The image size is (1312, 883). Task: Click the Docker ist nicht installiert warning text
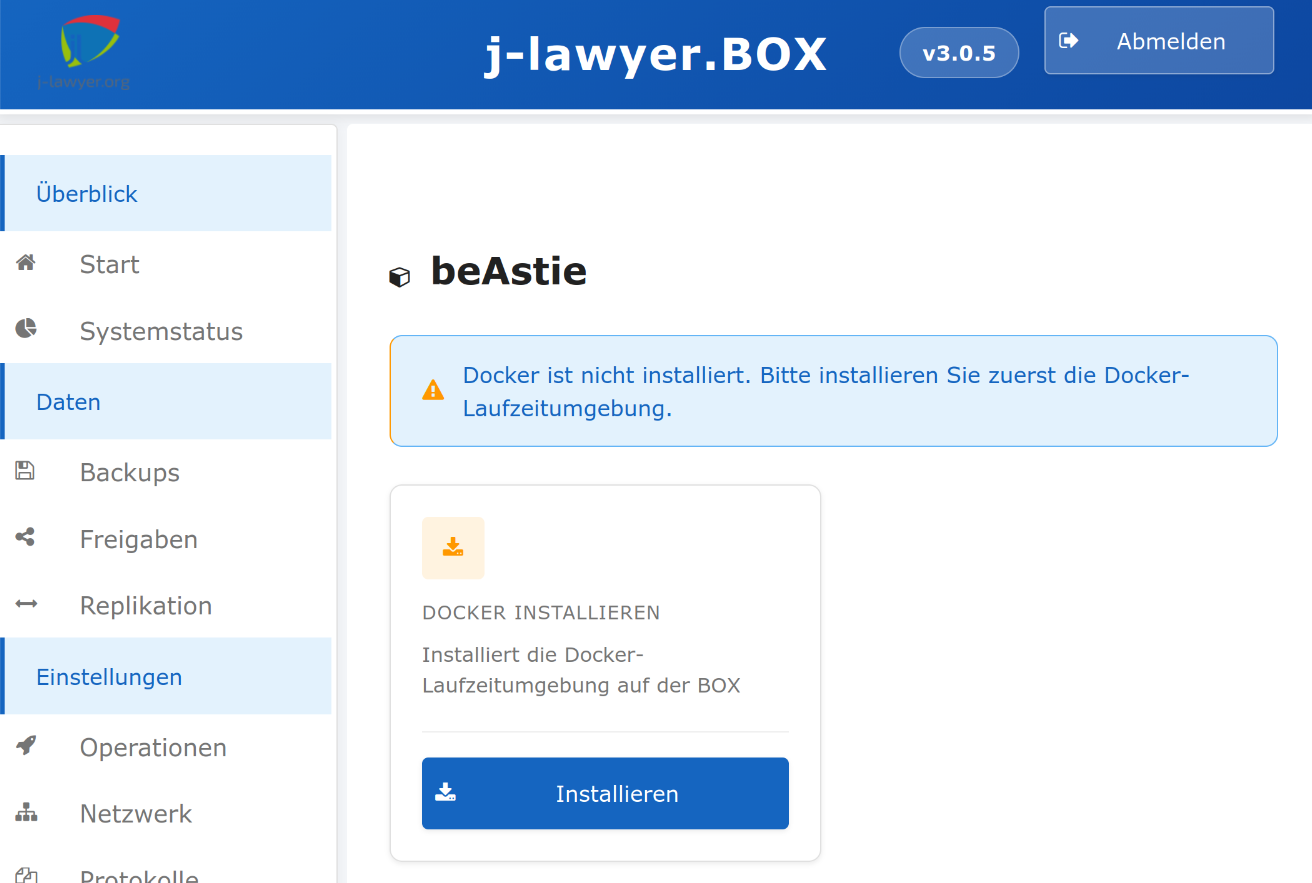(x=826, y=391)
